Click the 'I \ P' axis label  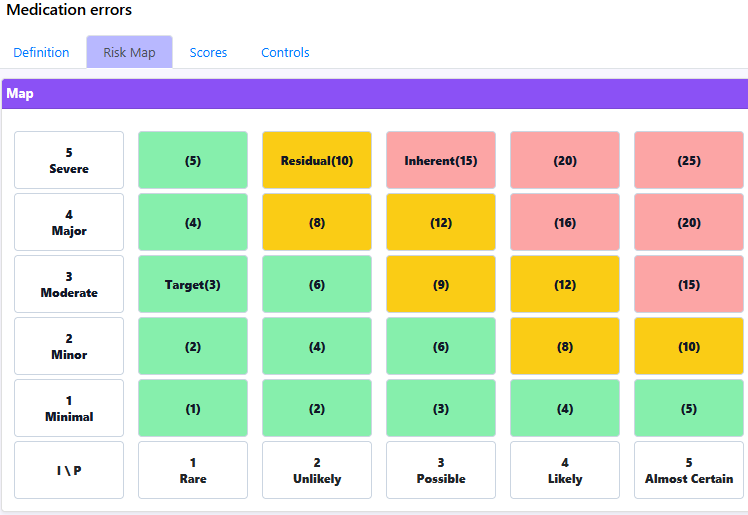69,470
